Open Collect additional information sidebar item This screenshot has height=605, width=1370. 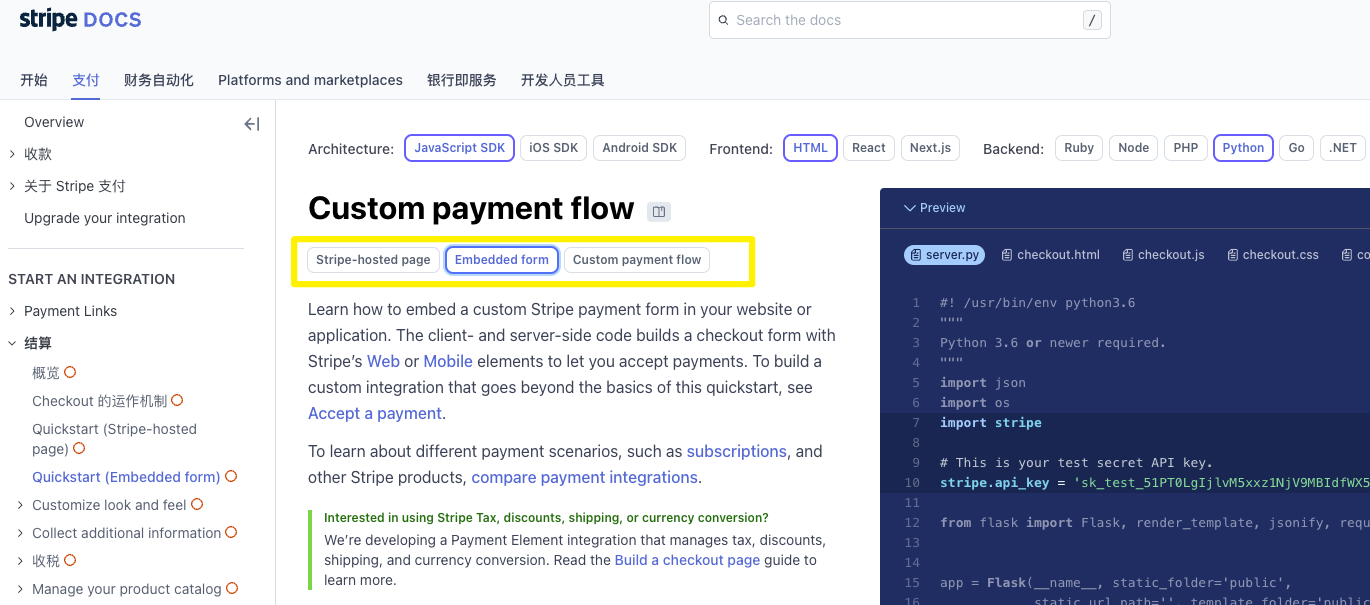(126, 533)
